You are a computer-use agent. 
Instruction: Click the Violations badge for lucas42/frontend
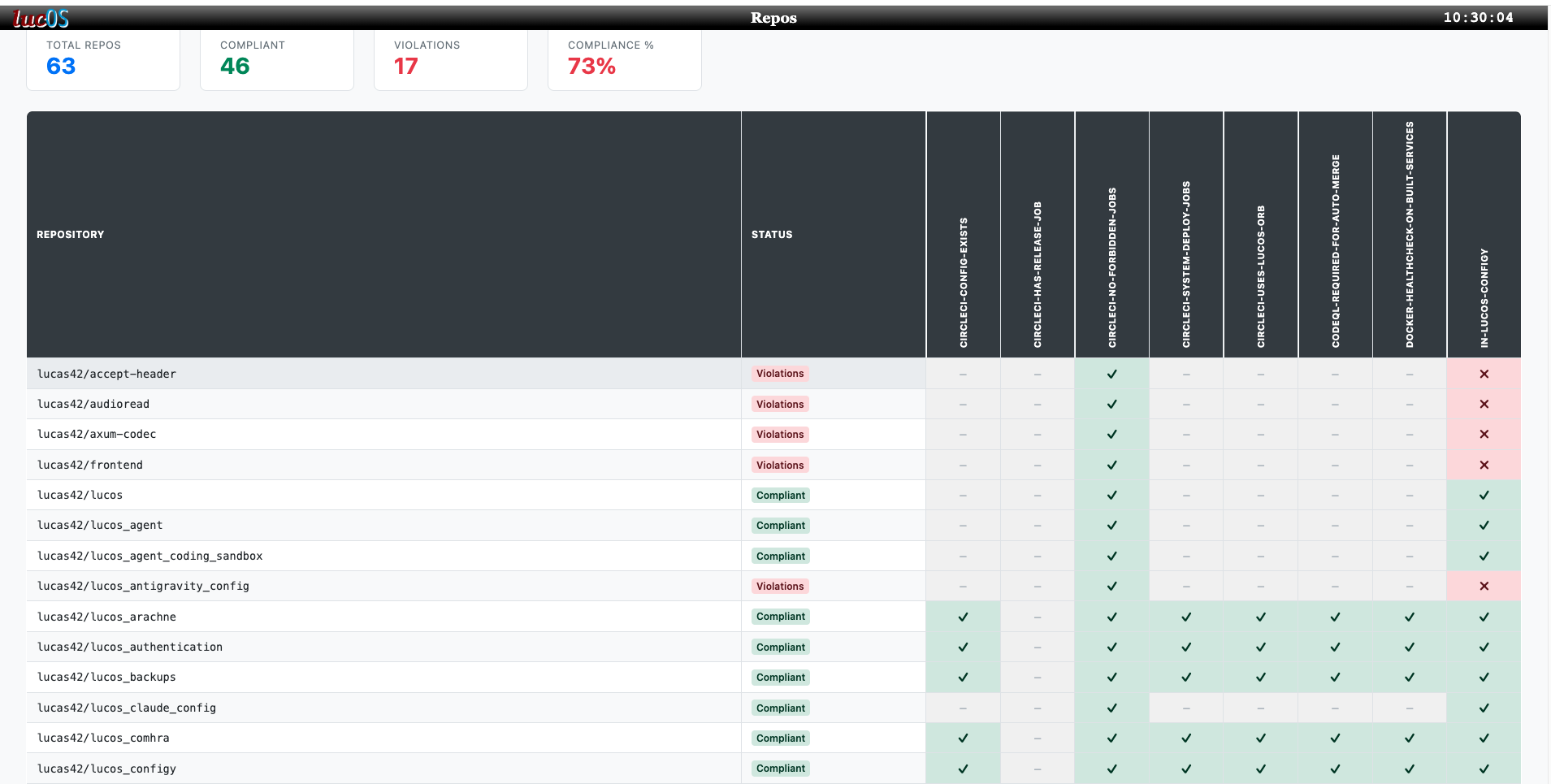(x=779, y=465)
